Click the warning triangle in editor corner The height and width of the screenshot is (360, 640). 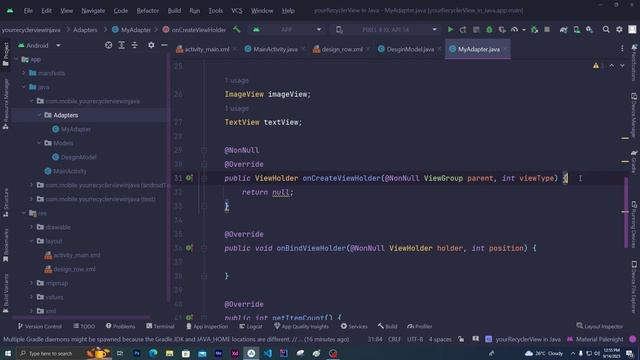pyautogui.click(x=596, y=66)
